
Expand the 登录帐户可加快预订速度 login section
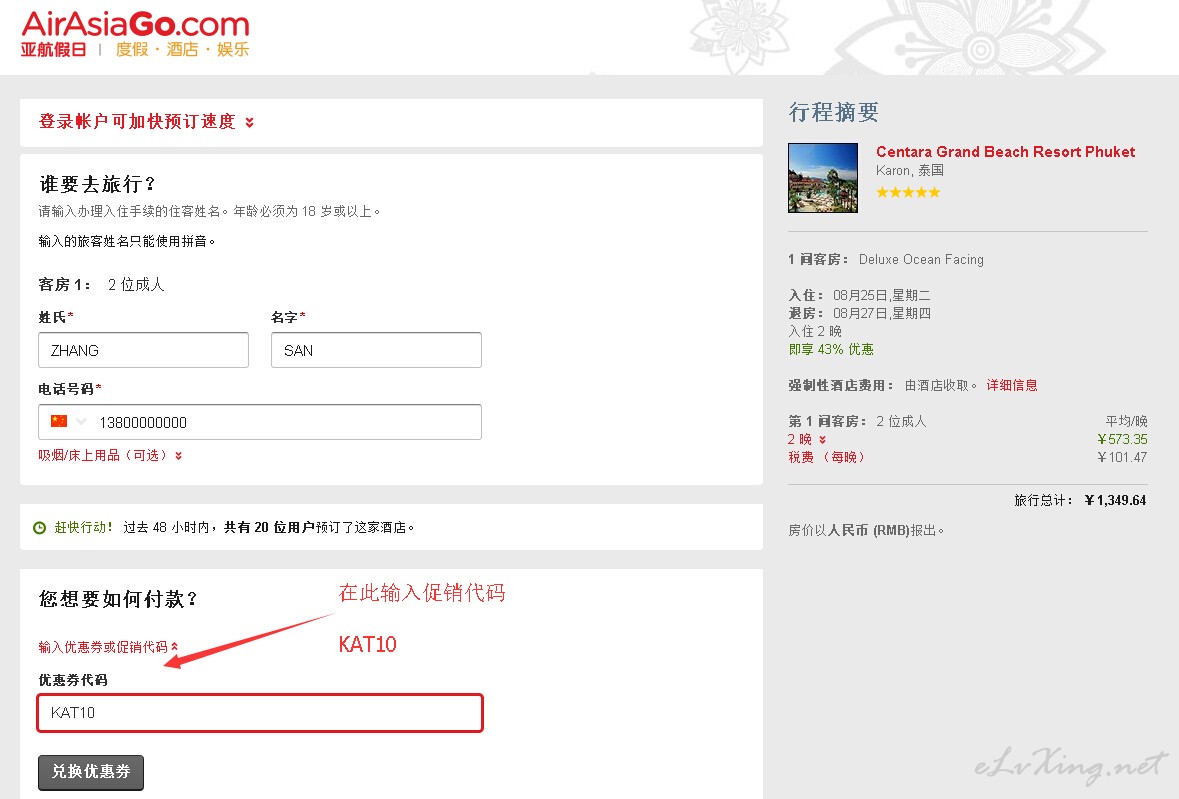146,122
